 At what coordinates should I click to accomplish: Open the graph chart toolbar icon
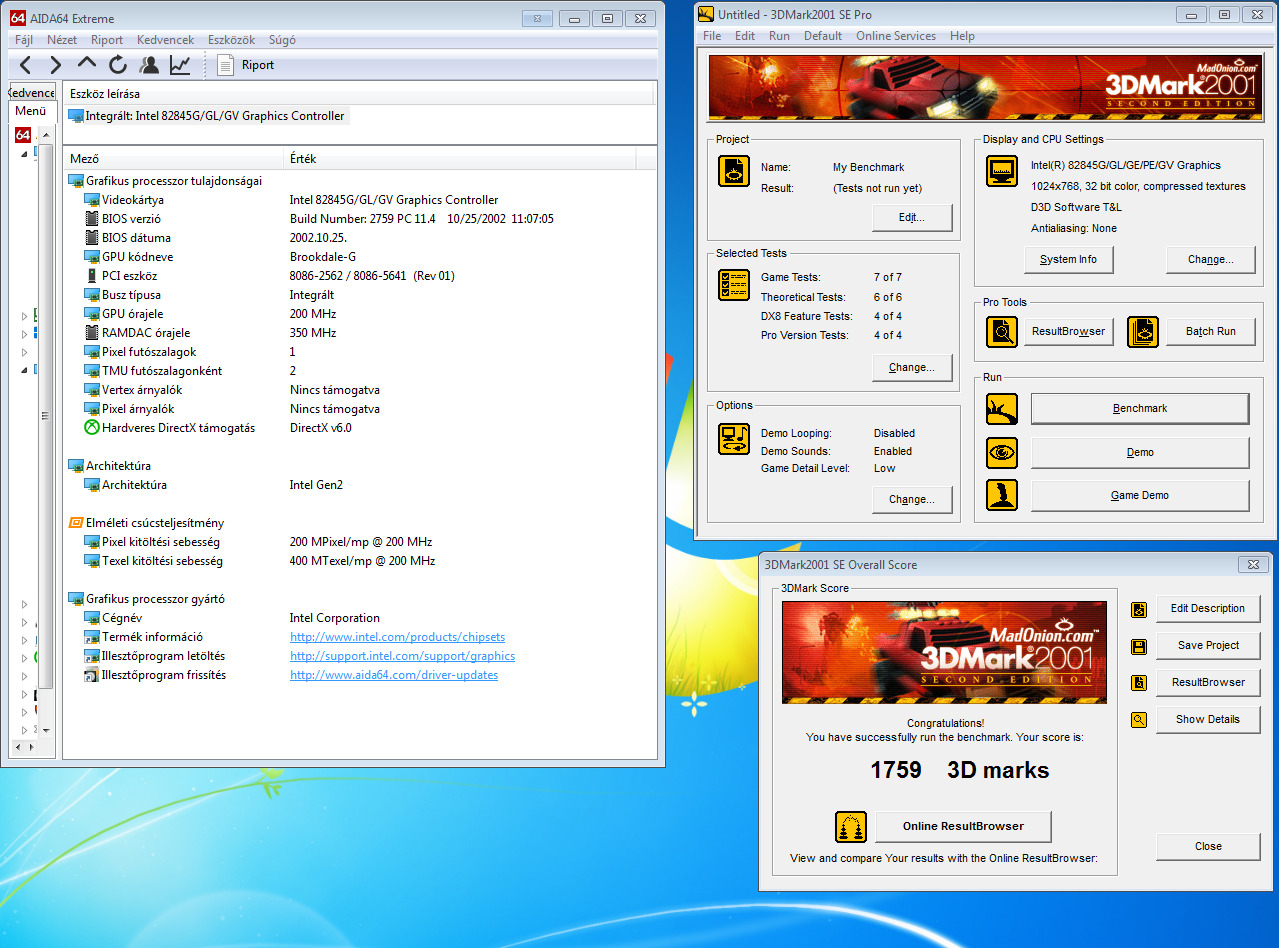coord(180,65)
